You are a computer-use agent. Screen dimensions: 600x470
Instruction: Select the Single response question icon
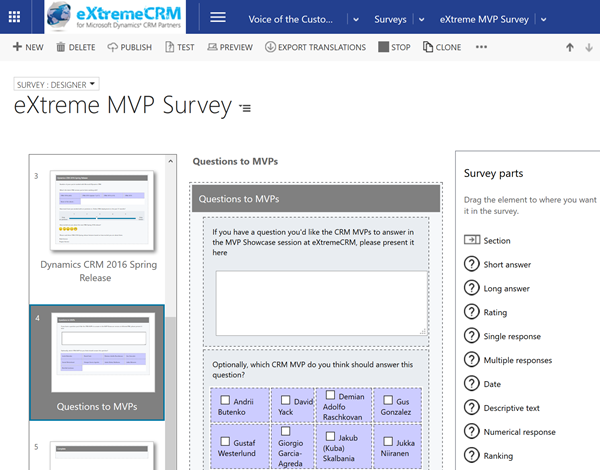point(471,336)
